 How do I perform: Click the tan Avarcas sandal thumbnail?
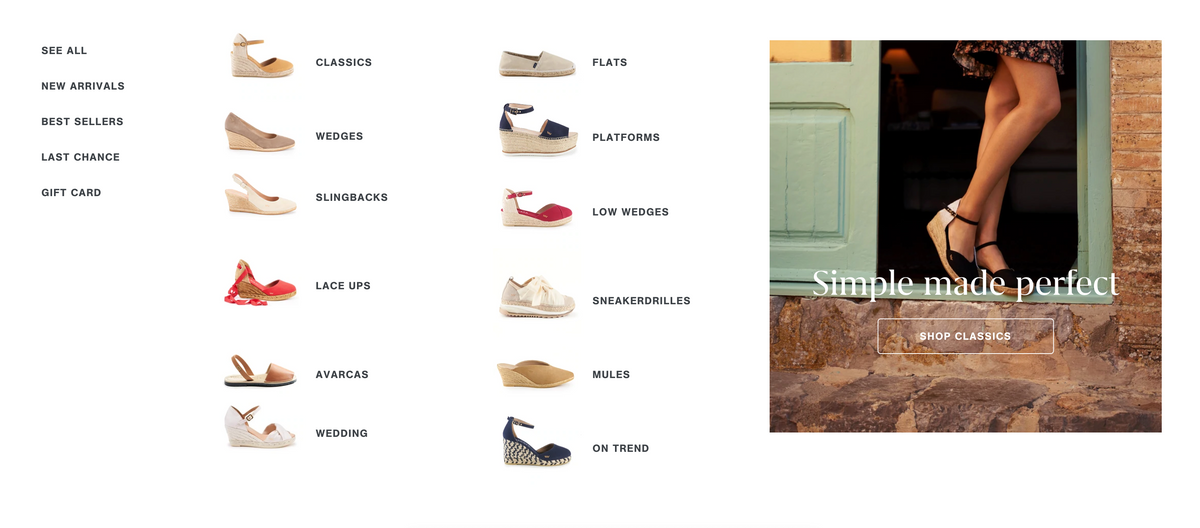point(260,370)
